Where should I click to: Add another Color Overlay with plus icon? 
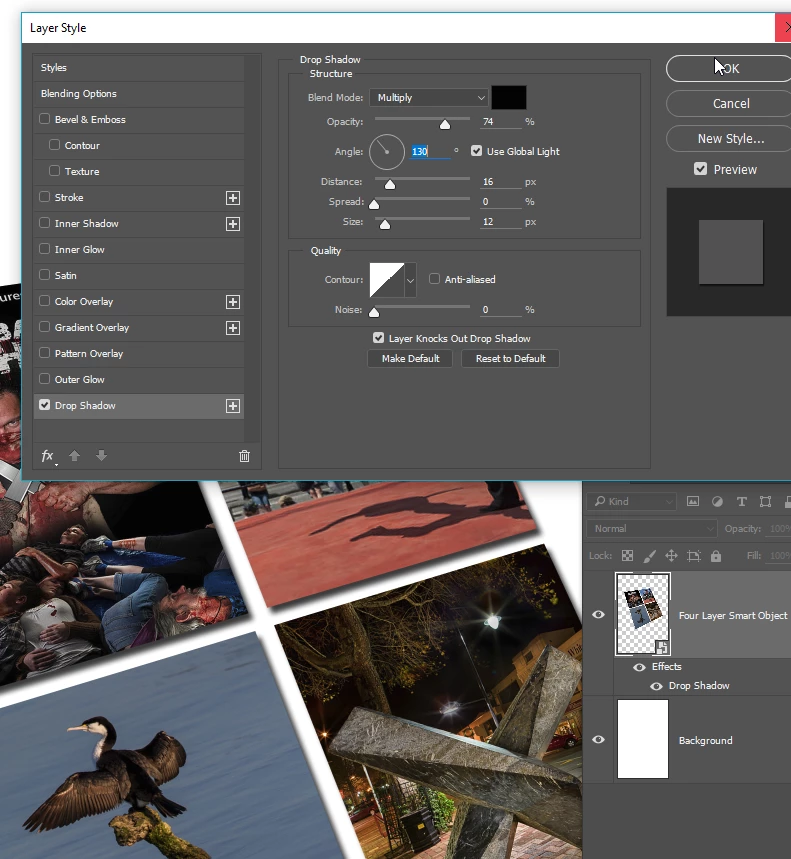point(233,302)
